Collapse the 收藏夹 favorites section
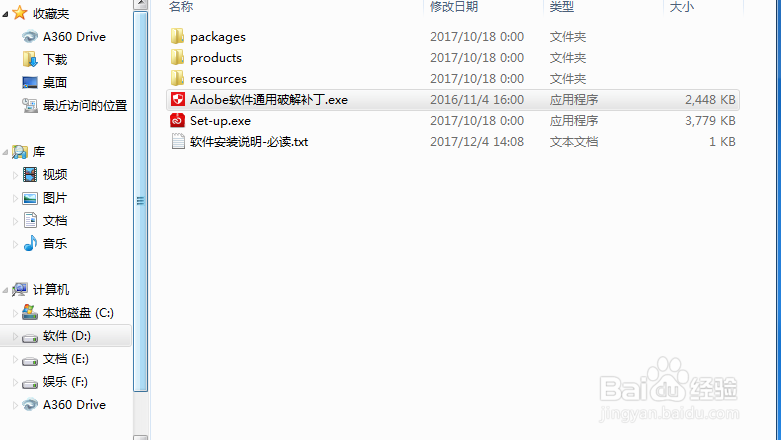The image size is (781, 440). coord(5,14)
